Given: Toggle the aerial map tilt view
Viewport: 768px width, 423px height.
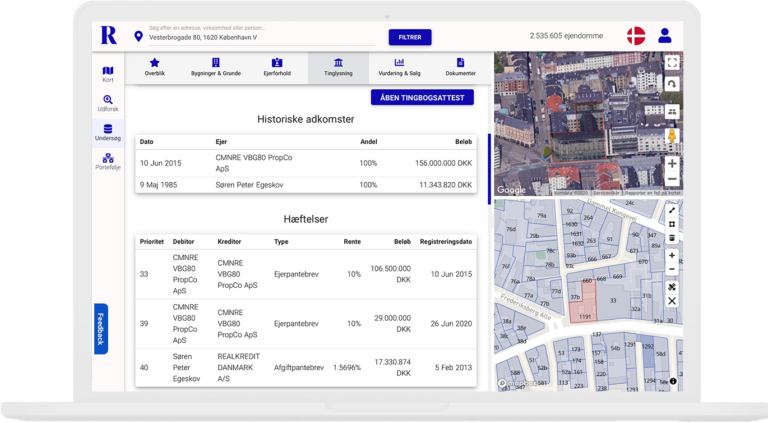Looking at the screenshot, I should click(672, 111).
